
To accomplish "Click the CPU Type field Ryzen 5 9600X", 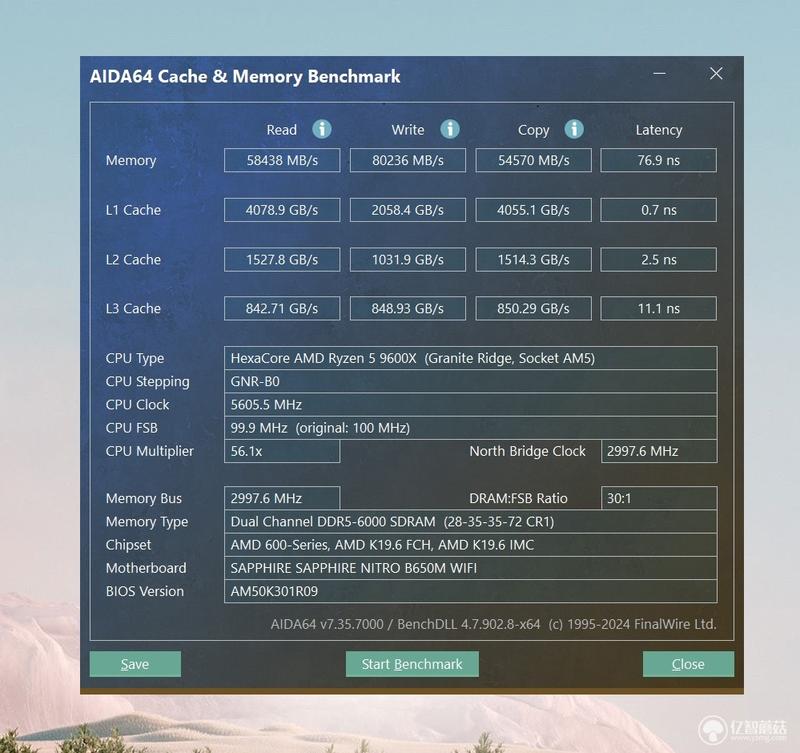I will click(x=470, y=358).
